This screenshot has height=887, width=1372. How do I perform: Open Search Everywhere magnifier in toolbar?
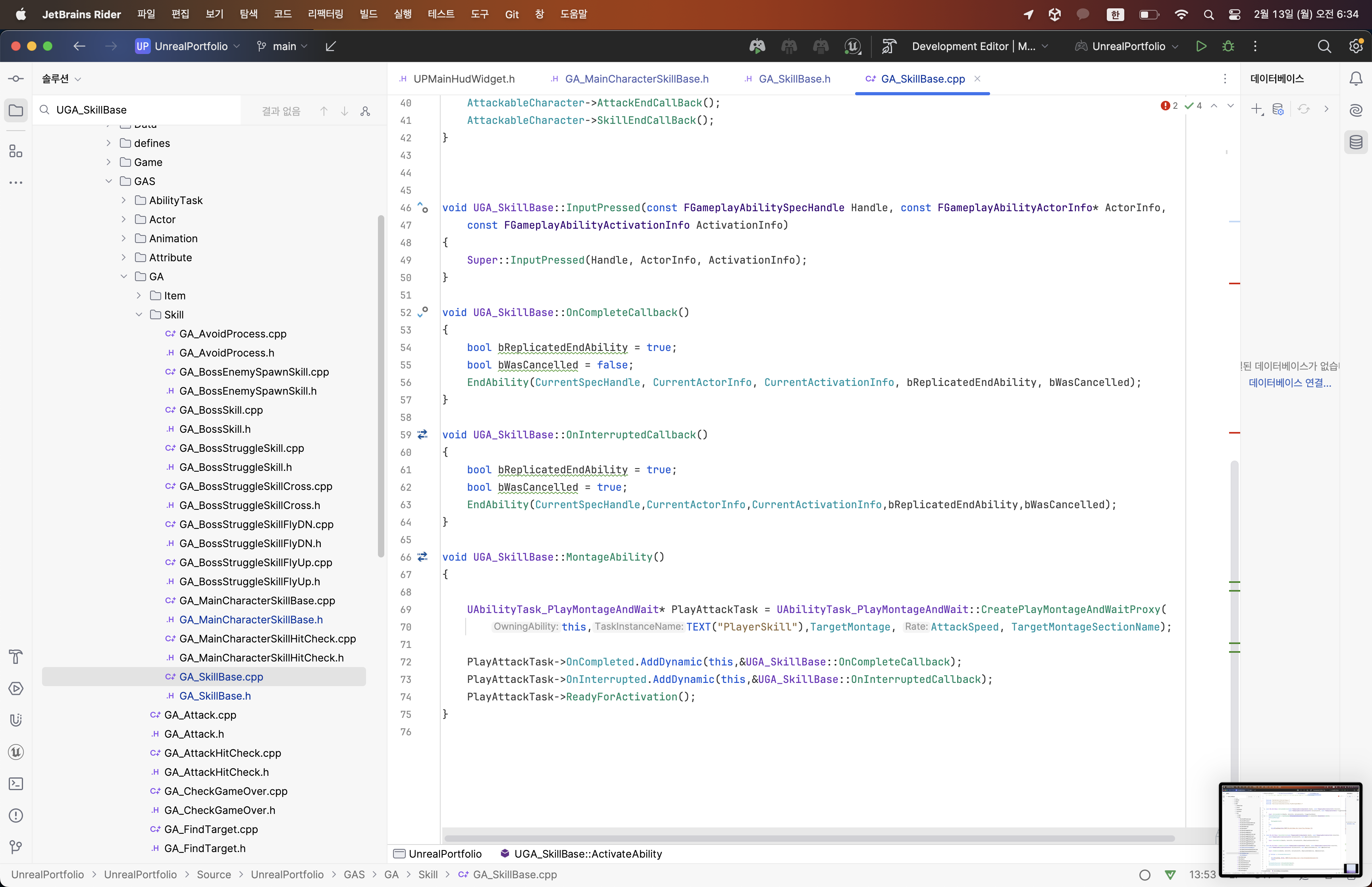click(x=1324, y=46)
